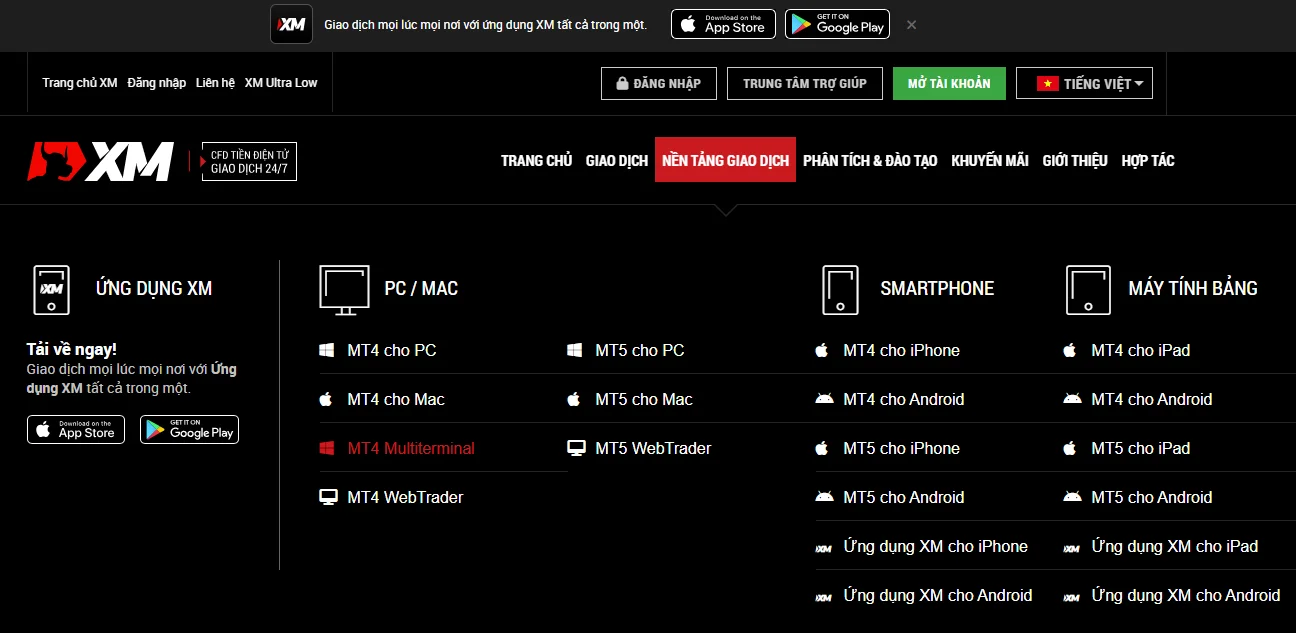Image resolution: width=1296 pixels, height=633 pixels.
Task: Open tablet Ứng dụng XM cho Android
Action: click(x=1186, y=595)
